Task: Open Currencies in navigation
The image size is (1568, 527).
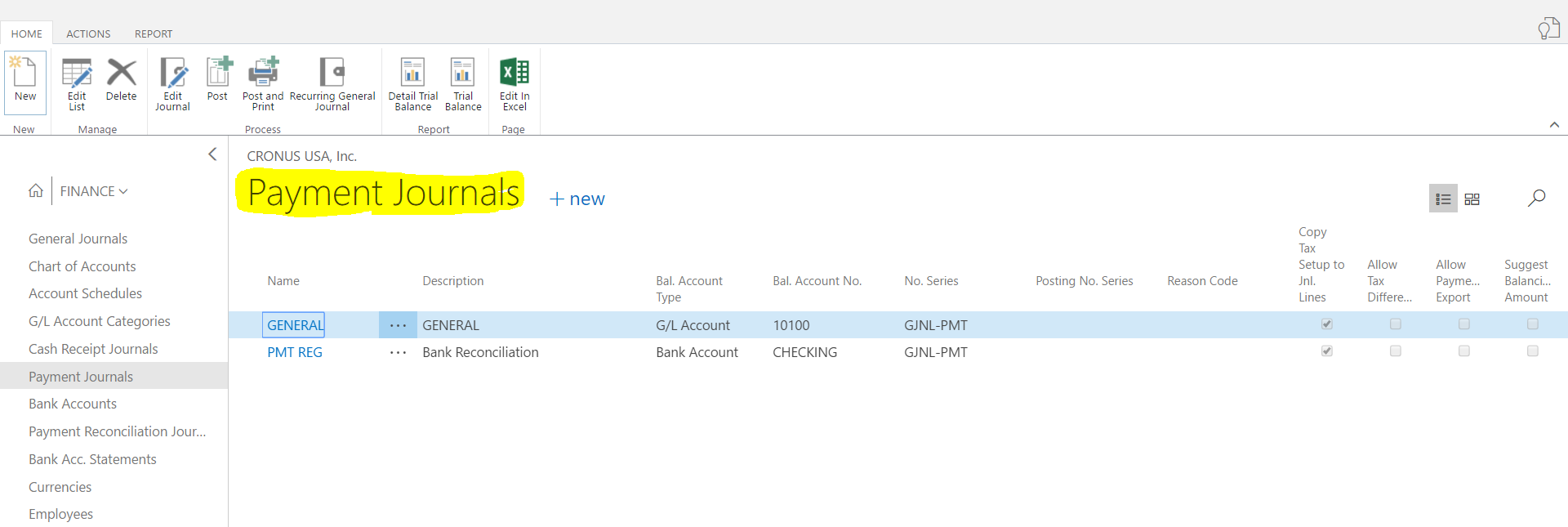Action: (60, 487)
